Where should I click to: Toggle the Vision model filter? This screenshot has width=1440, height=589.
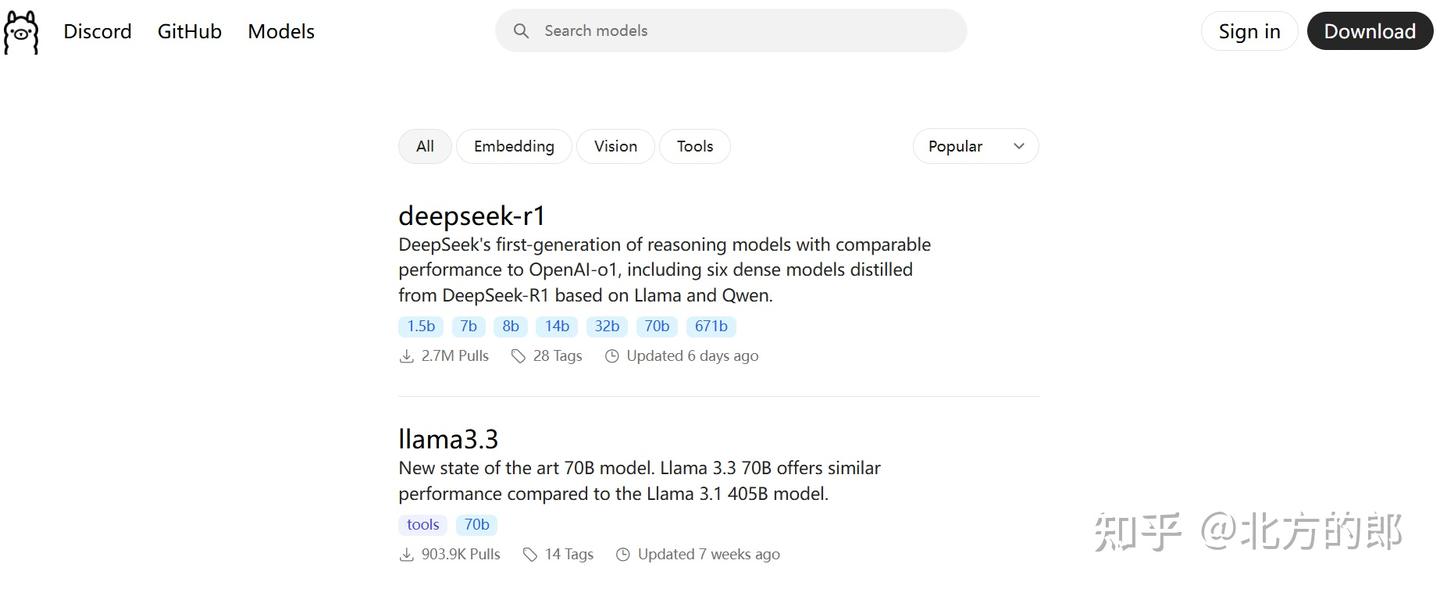tap(615, 146)
